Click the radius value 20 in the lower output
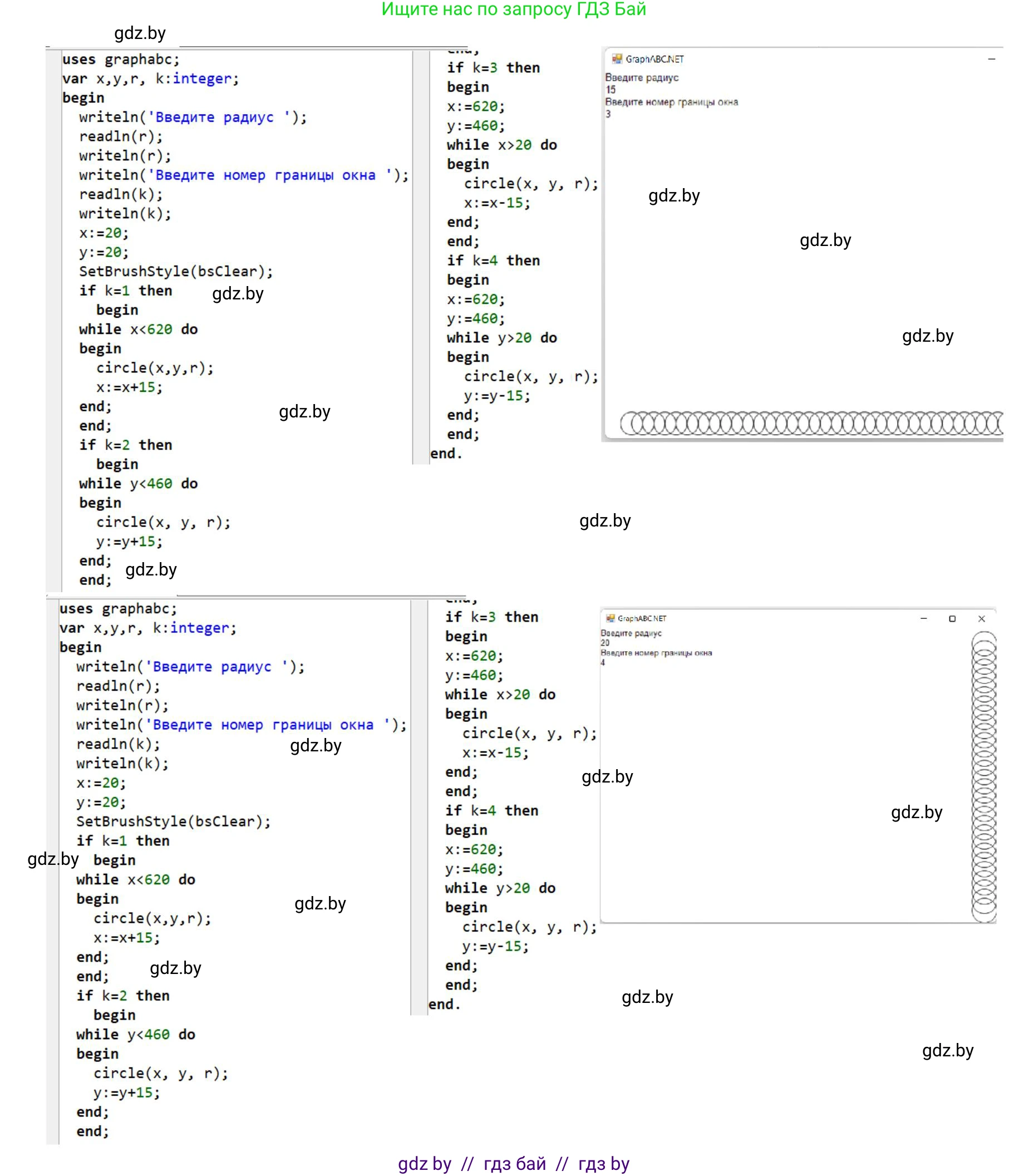This screenshot has width=1029, height=1176. (605, 643)
